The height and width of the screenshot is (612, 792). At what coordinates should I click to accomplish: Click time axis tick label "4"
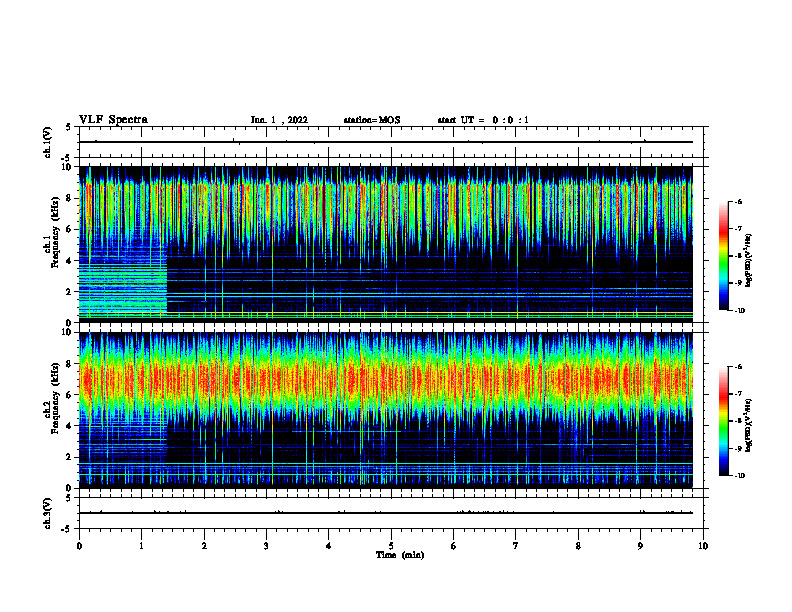tap(328, 546)
